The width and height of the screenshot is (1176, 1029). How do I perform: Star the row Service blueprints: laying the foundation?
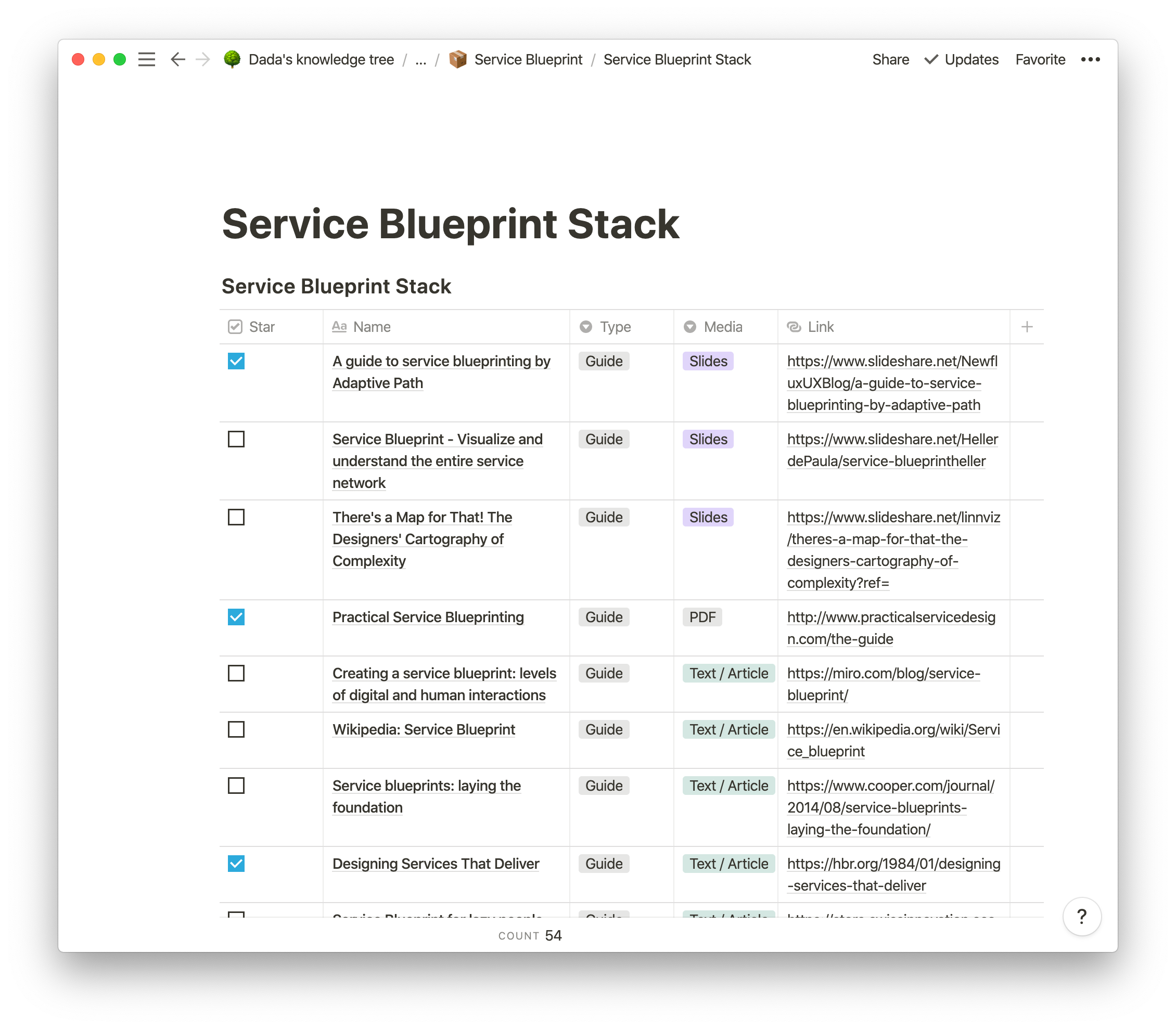coord(236,786)
